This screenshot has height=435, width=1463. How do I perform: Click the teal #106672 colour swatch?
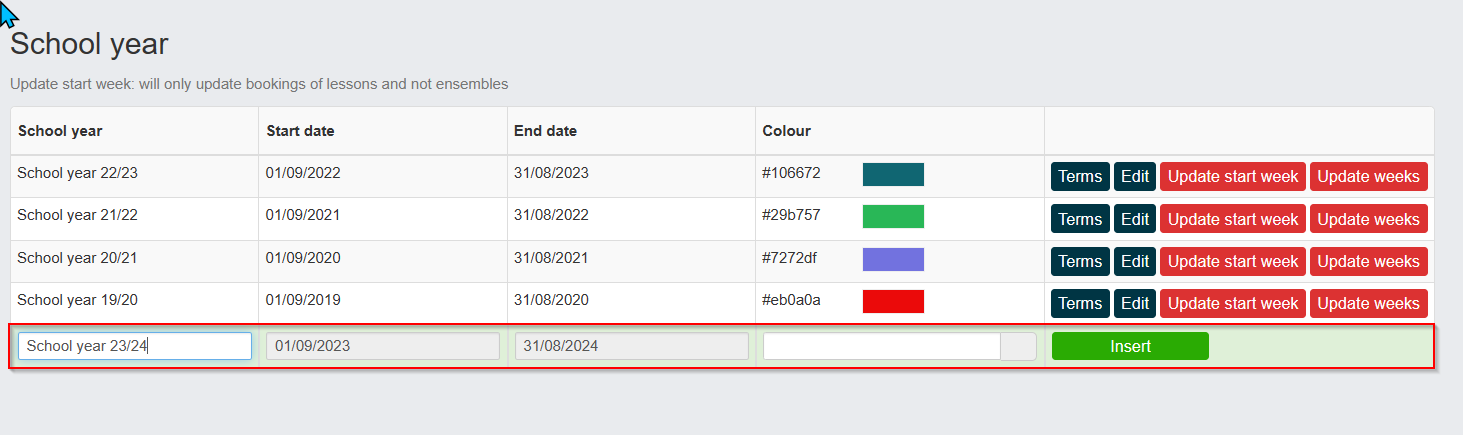click(893, 174)
